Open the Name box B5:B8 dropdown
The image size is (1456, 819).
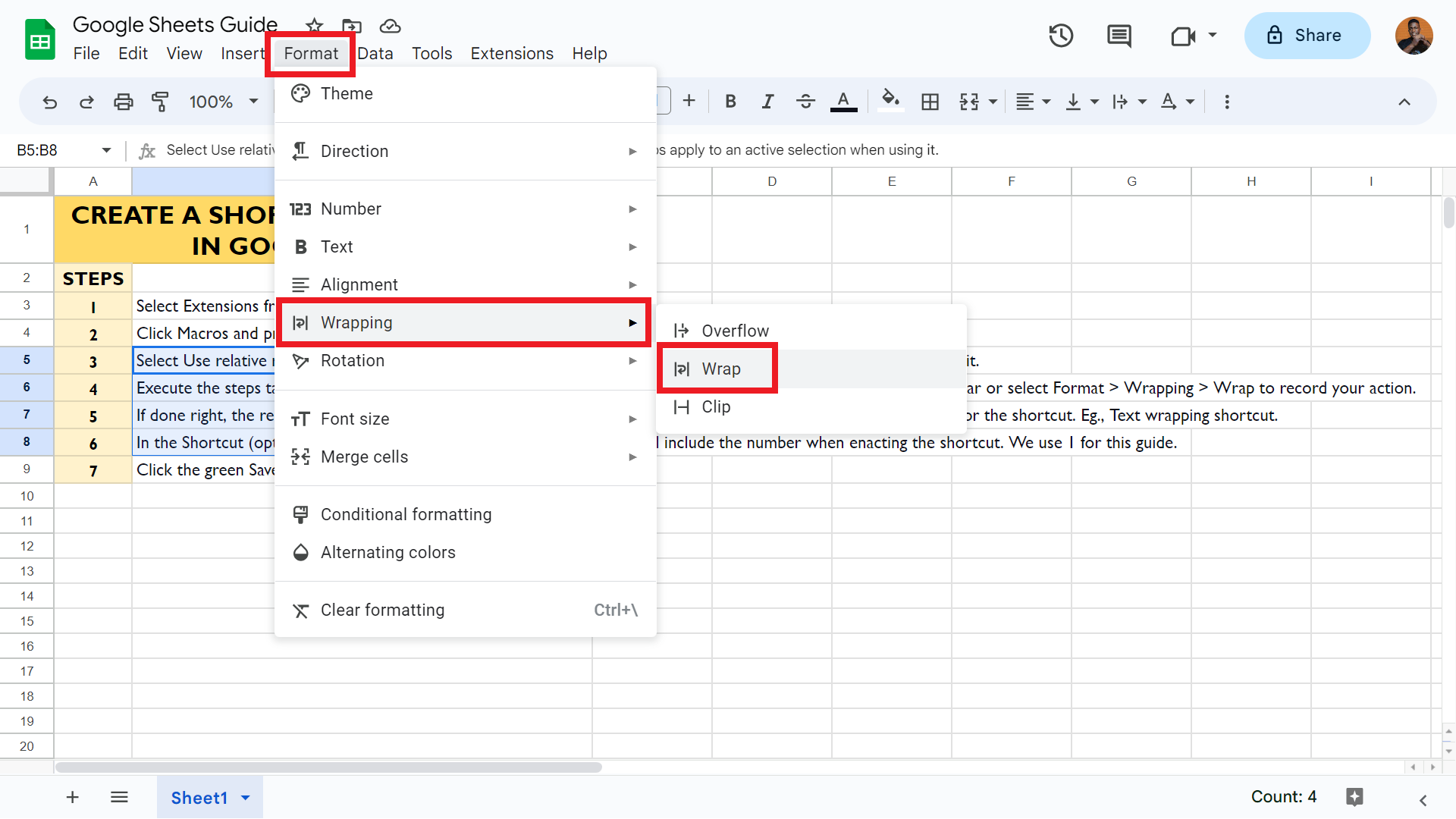tap(106, 150)
